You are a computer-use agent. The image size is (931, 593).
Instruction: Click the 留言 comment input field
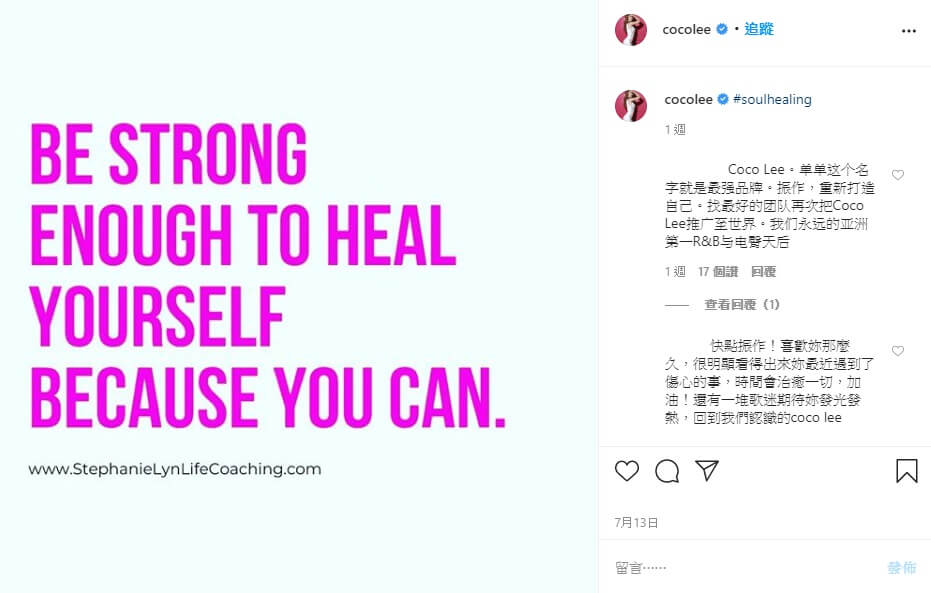coord(745,567)
